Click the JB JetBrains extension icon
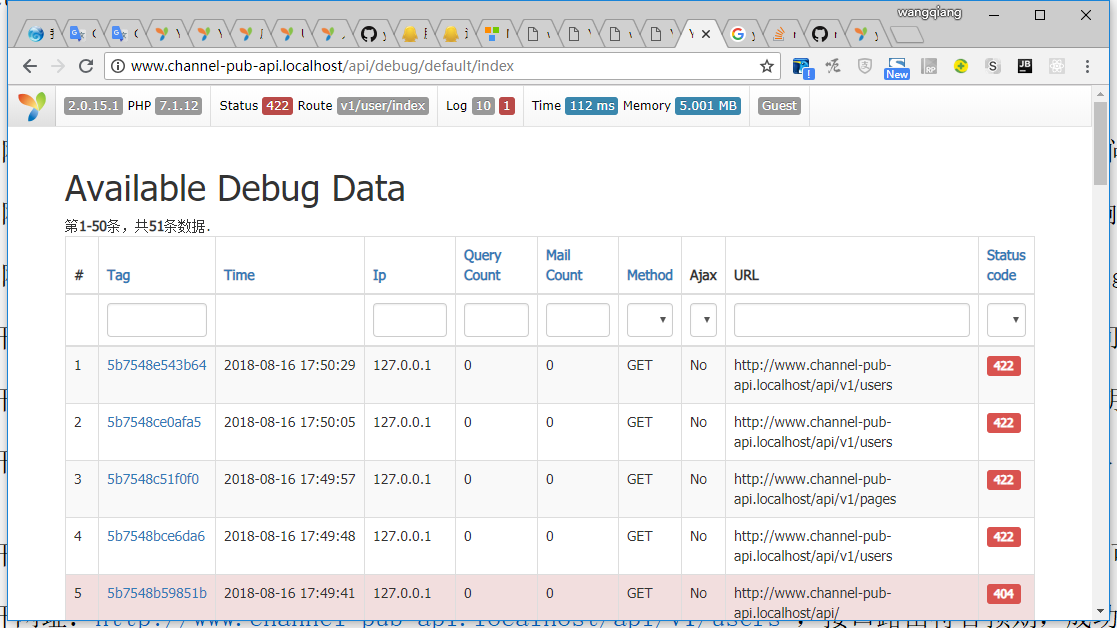 1024,66
